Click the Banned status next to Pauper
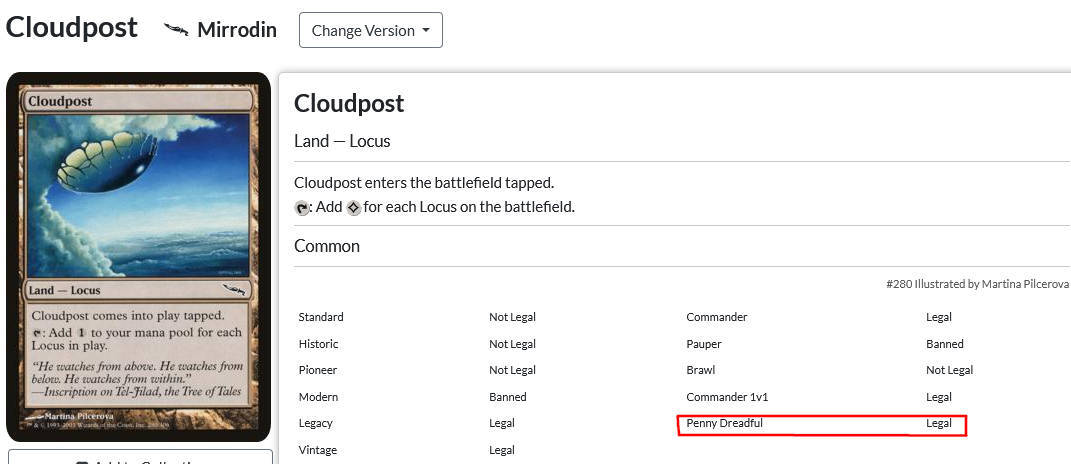The height and width of the screenshot is (464, 1071). pos(944,344)
